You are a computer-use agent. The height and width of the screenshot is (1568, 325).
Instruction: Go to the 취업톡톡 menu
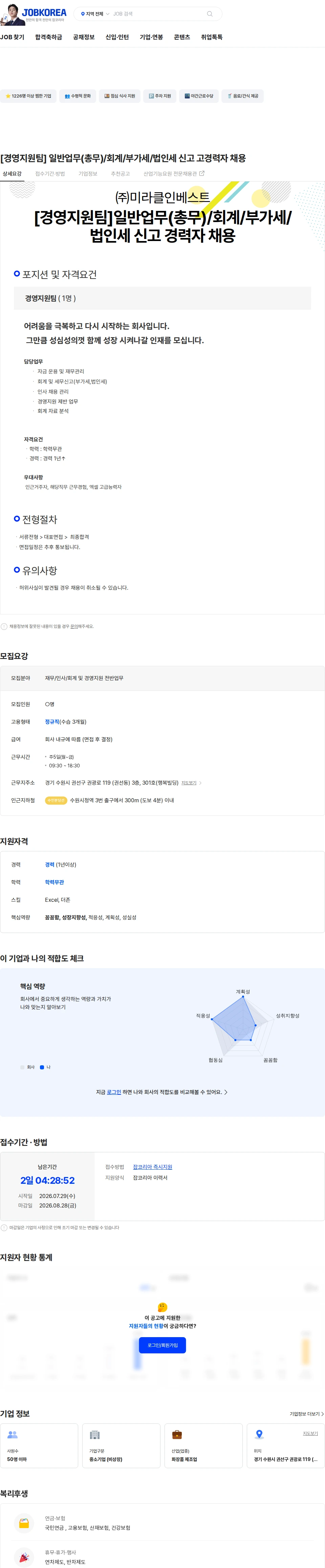[212, 37]
